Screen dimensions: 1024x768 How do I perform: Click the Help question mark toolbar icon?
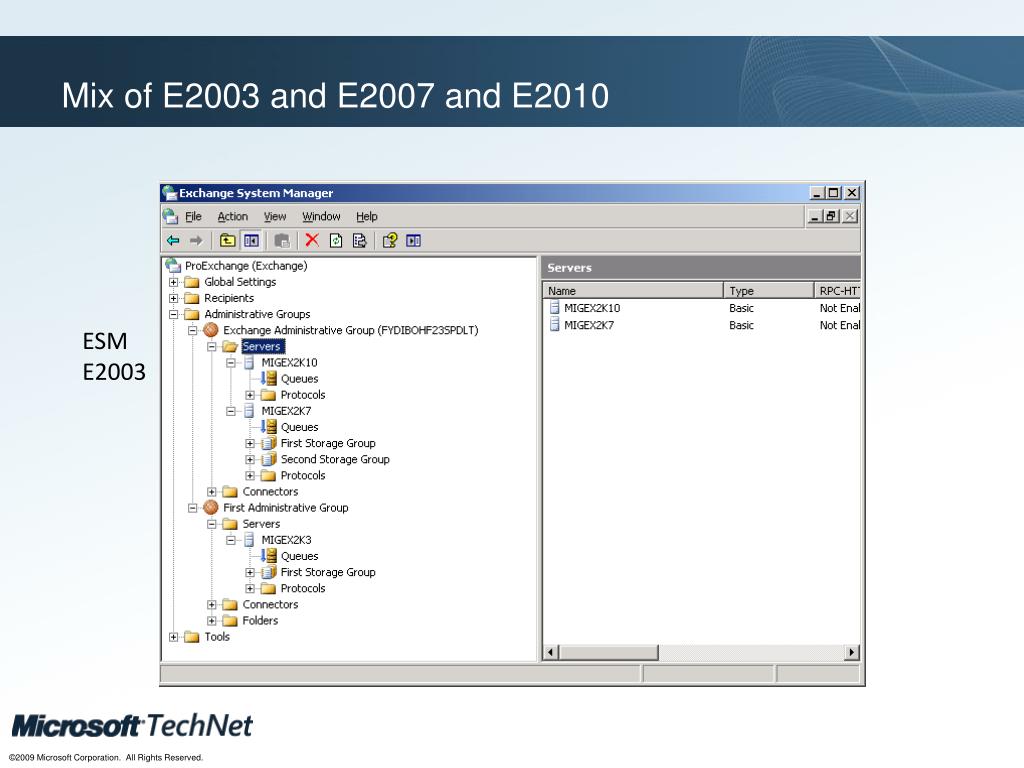390,240
